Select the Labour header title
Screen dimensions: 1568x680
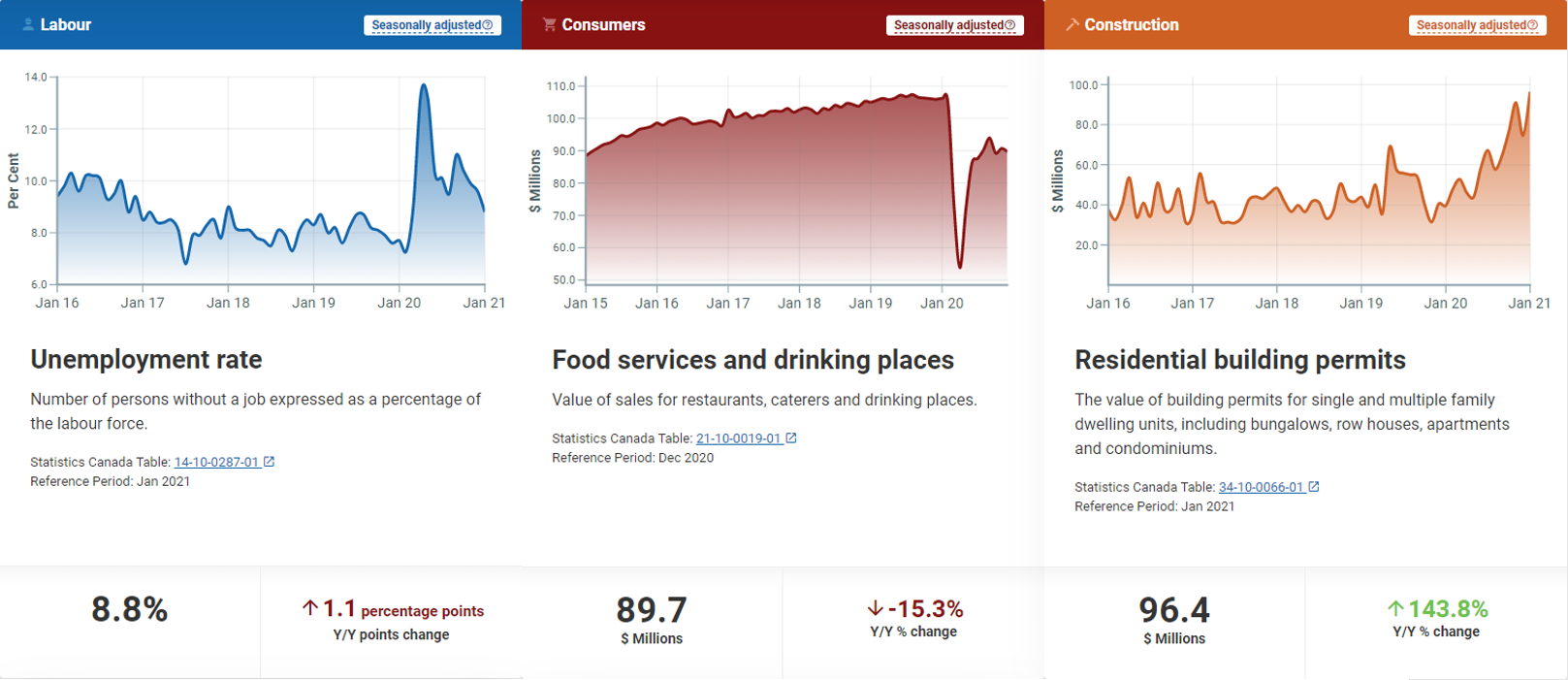click(65, 24)
